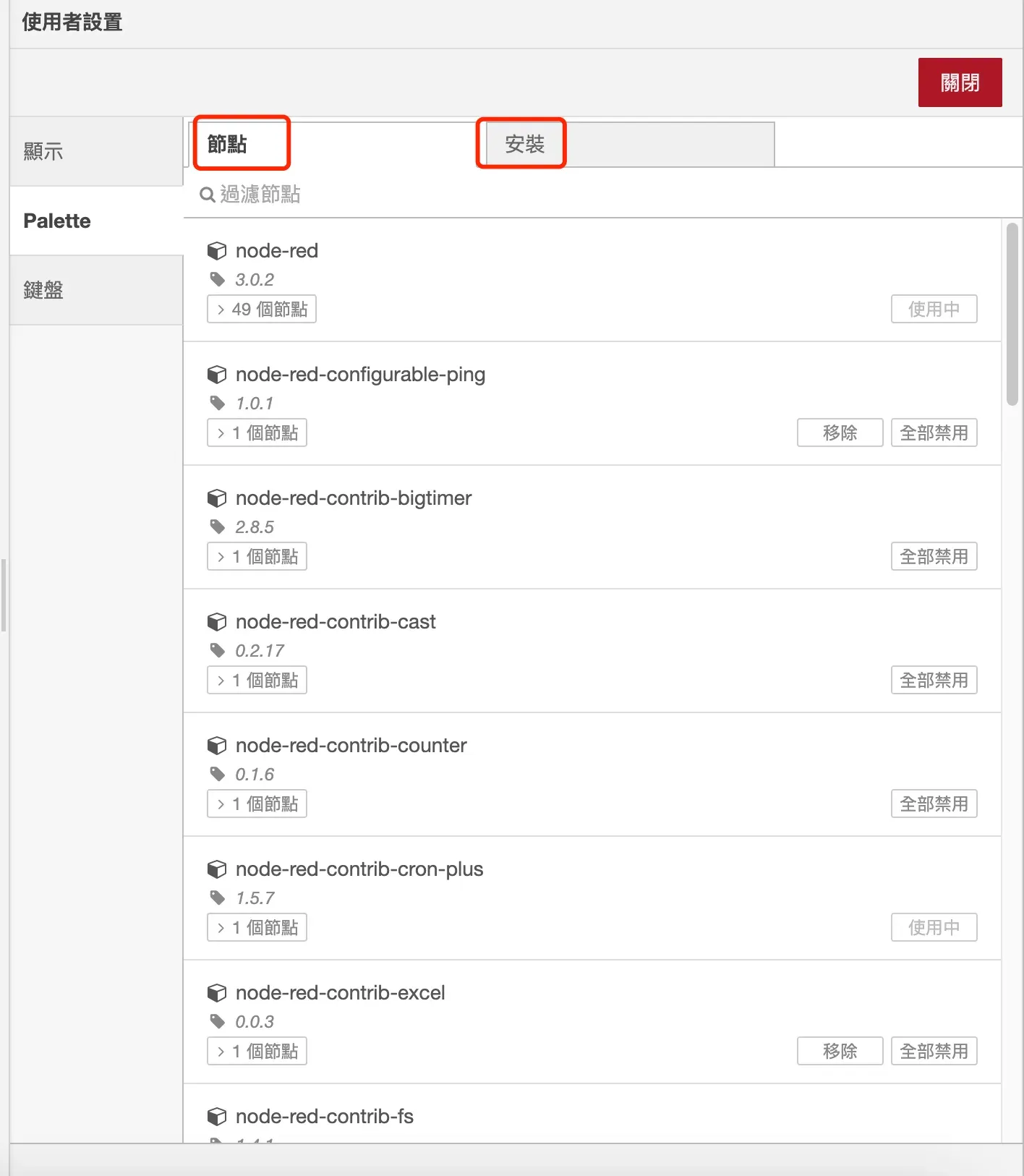This screenshot has height=1176, width=1024.
Task: Click the node-red-contrib-cast package icon
Action: tap(217, 622)
